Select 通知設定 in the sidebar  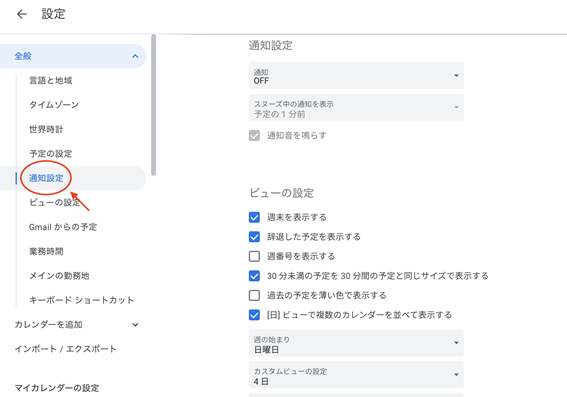click(46, 178)
